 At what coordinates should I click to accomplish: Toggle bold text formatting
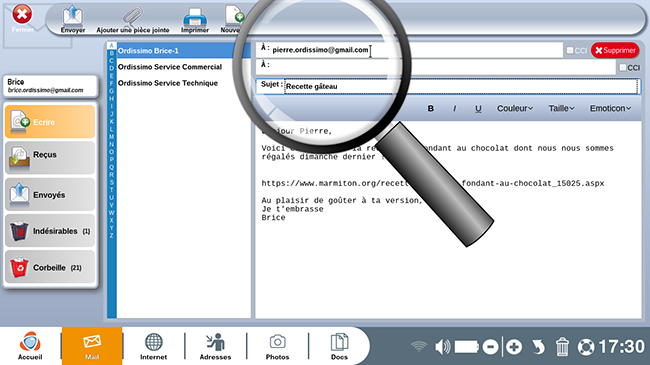coord(431,109)
